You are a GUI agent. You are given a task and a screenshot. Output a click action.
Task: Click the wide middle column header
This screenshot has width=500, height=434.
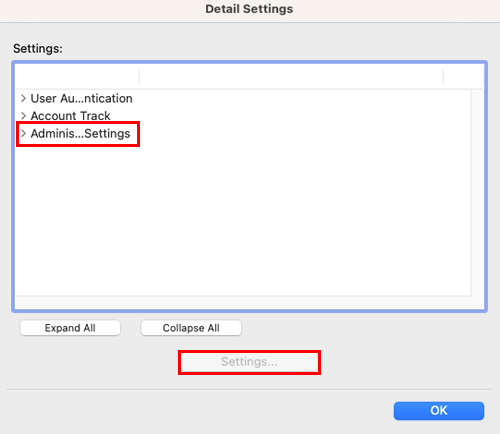(291, 77)
